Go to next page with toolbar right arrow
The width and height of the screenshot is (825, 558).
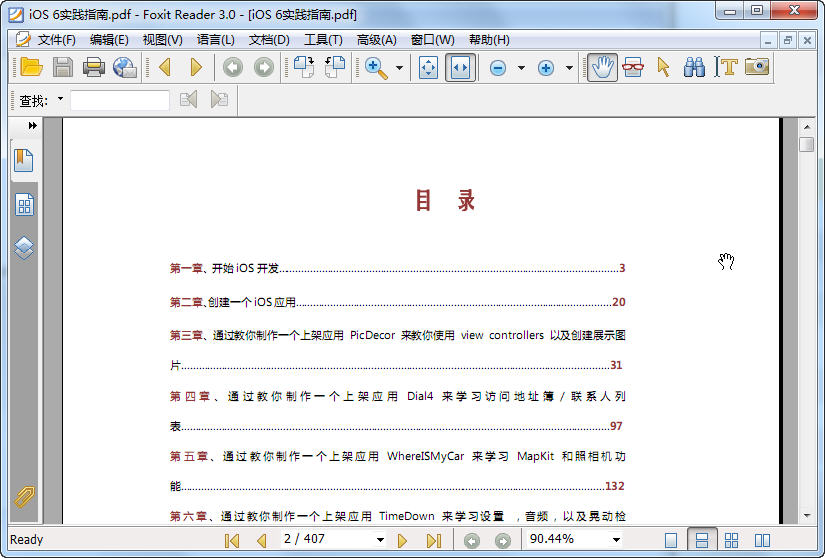[x=196, y=67]
